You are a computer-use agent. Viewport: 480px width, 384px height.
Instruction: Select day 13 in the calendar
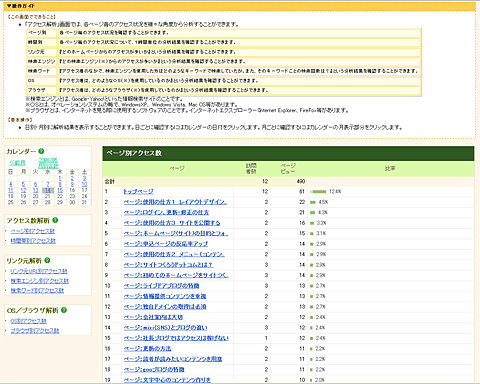(x=35, y=190)
